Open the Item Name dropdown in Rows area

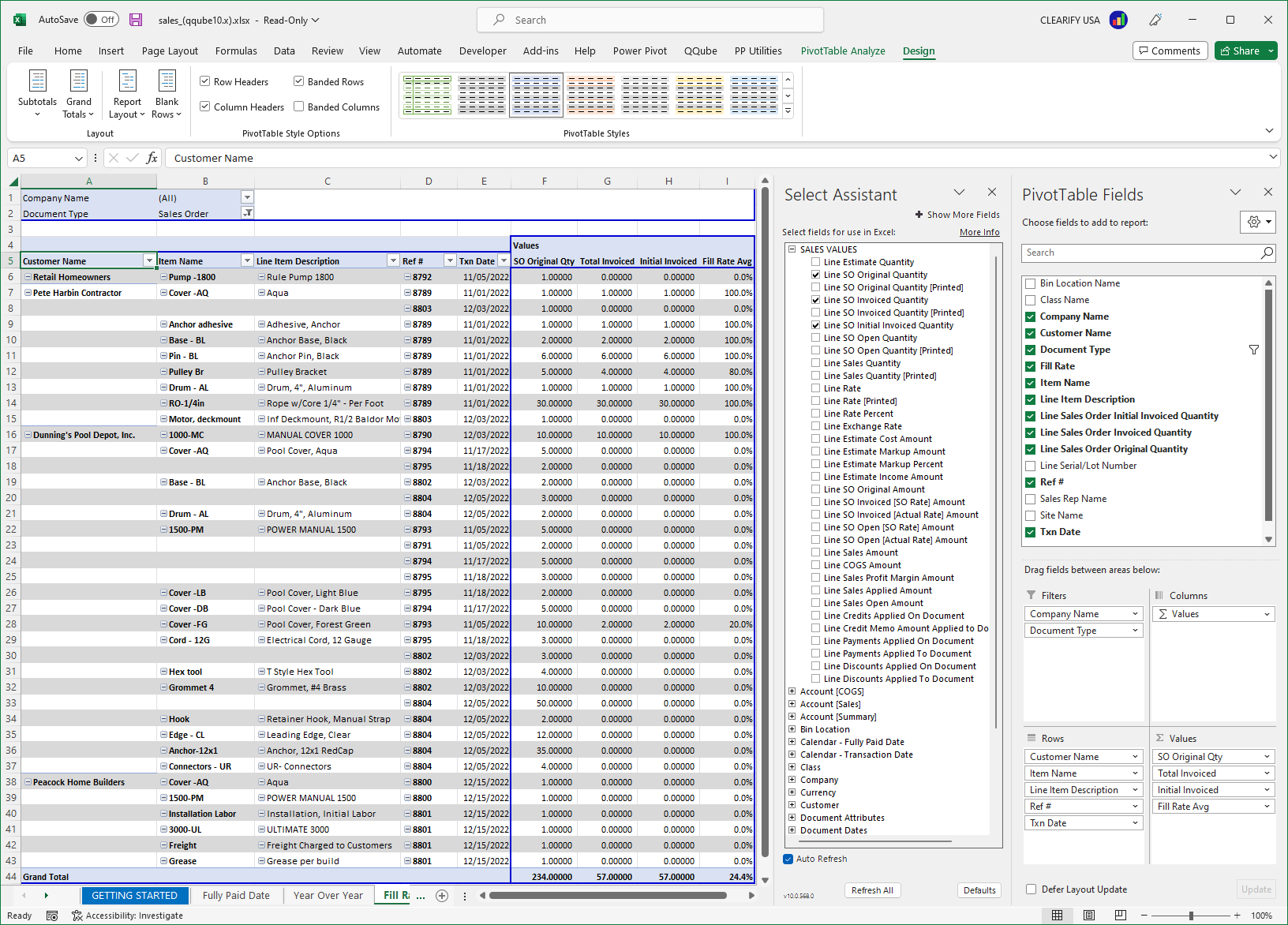(x=1133, y=773)
